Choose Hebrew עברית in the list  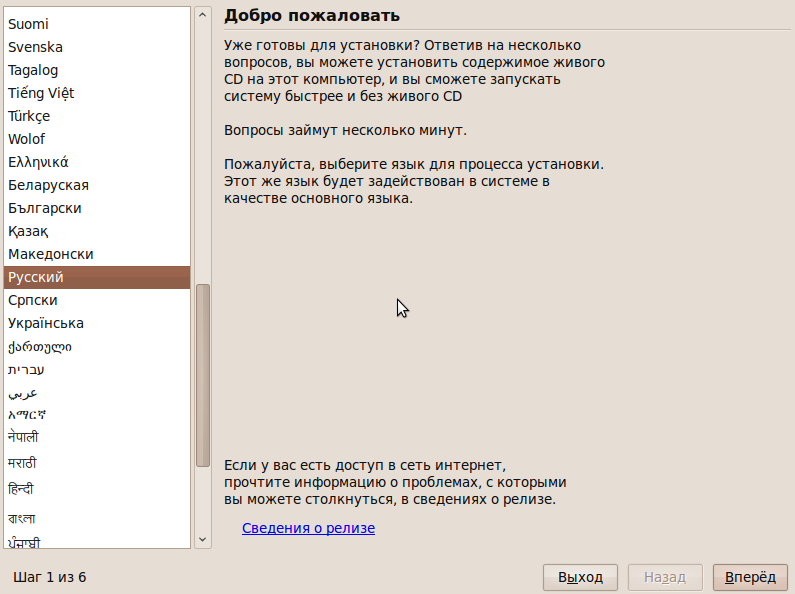[x=97, y=369]
